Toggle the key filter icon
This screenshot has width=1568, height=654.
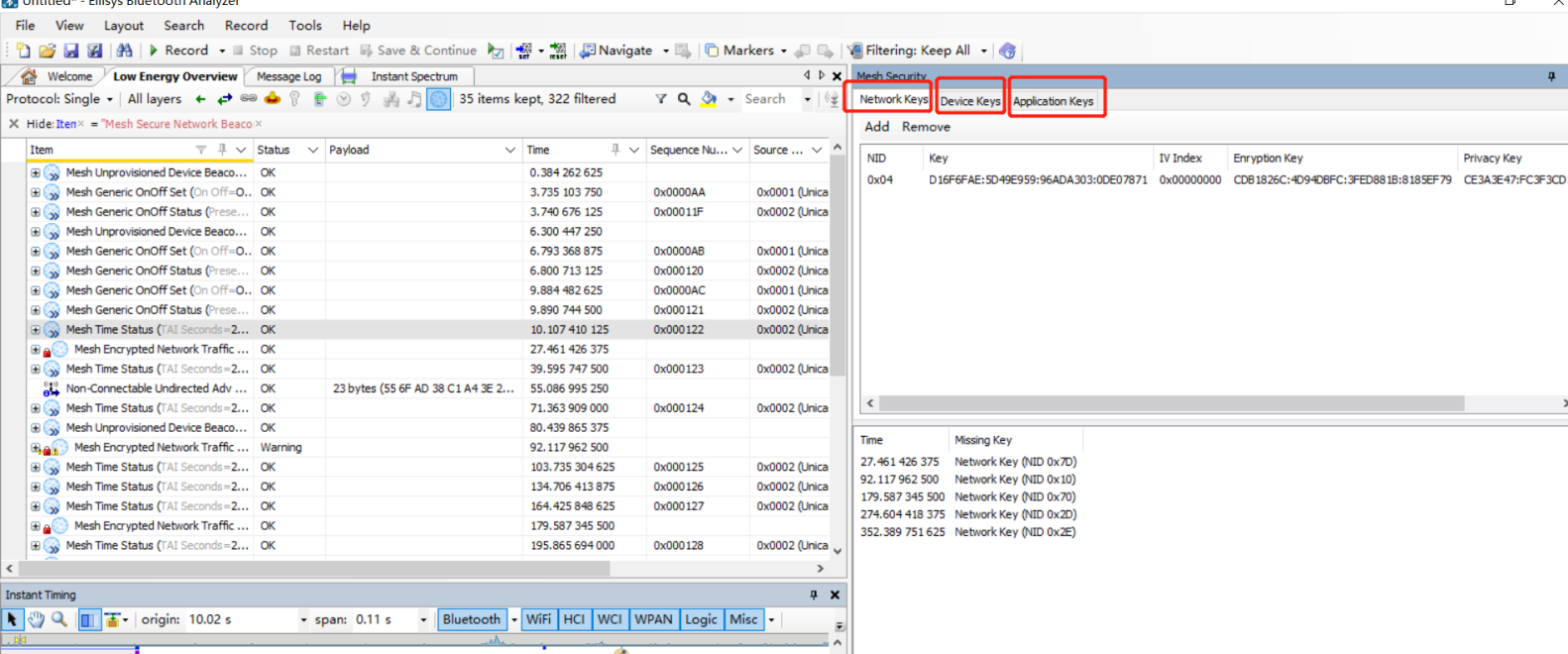click(x=294, y=99)
